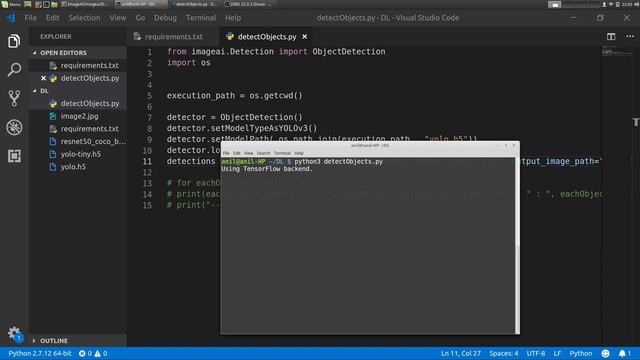Open the Source Control view

(14, 98)
